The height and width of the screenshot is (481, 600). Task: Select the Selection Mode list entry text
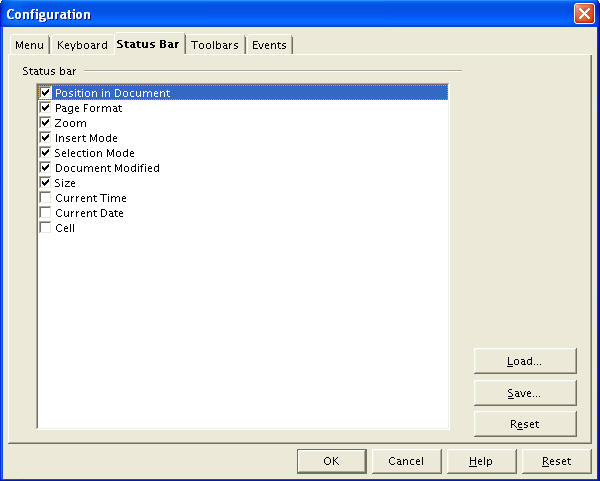click(95, 153)
